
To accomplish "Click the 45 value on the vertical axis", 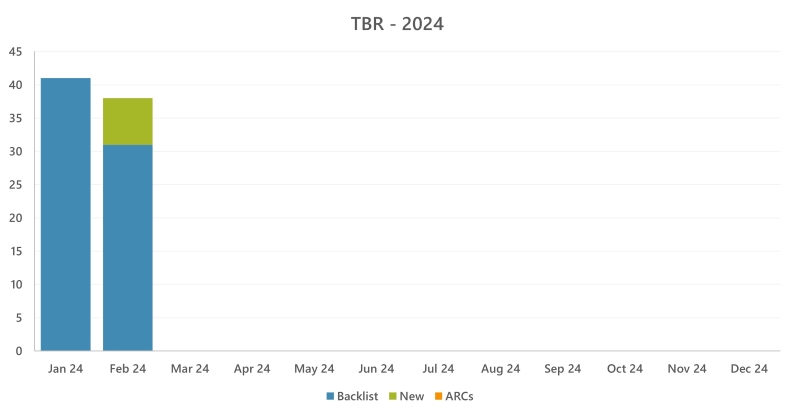I will coord(16,52).
